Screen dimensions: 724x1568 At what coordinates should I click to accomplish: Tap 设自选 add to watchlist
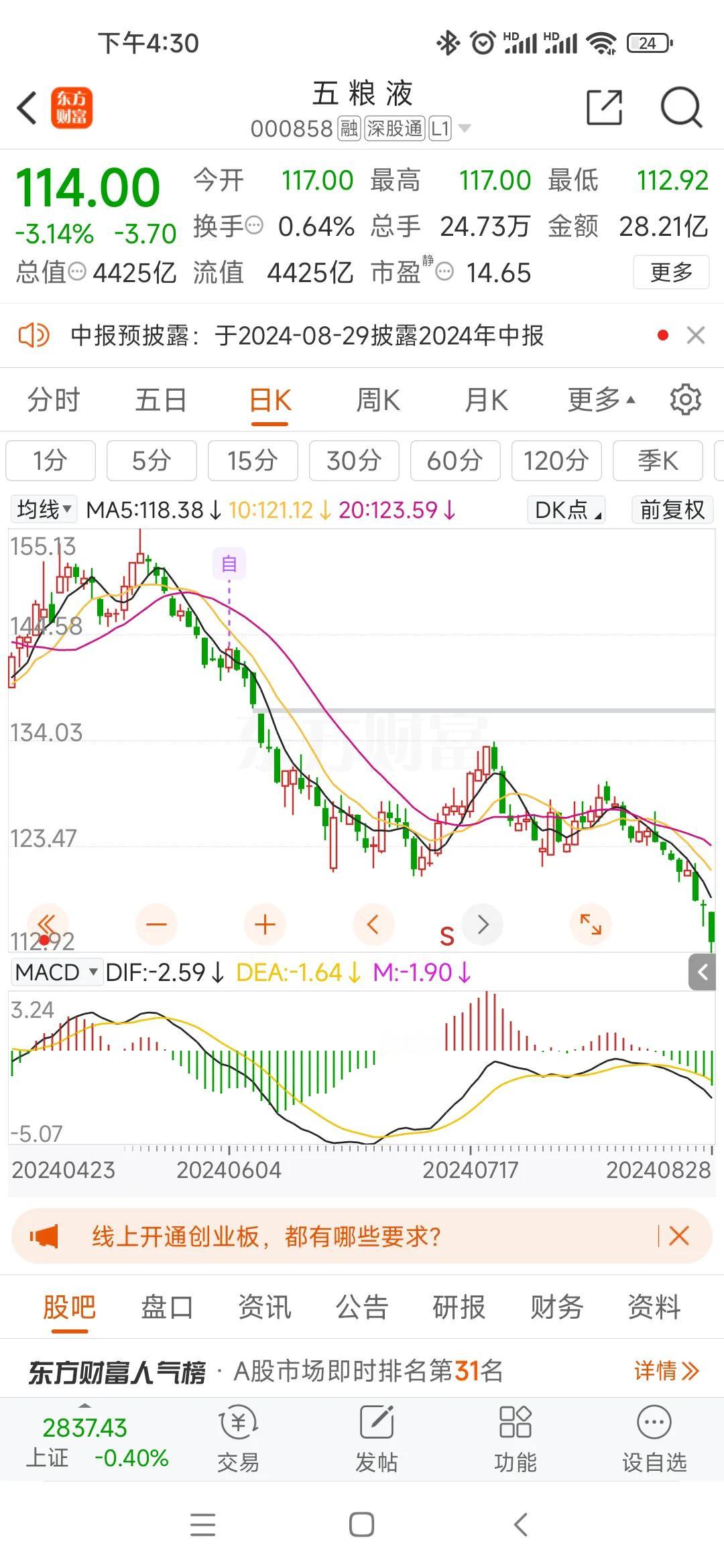[654, 1438]
